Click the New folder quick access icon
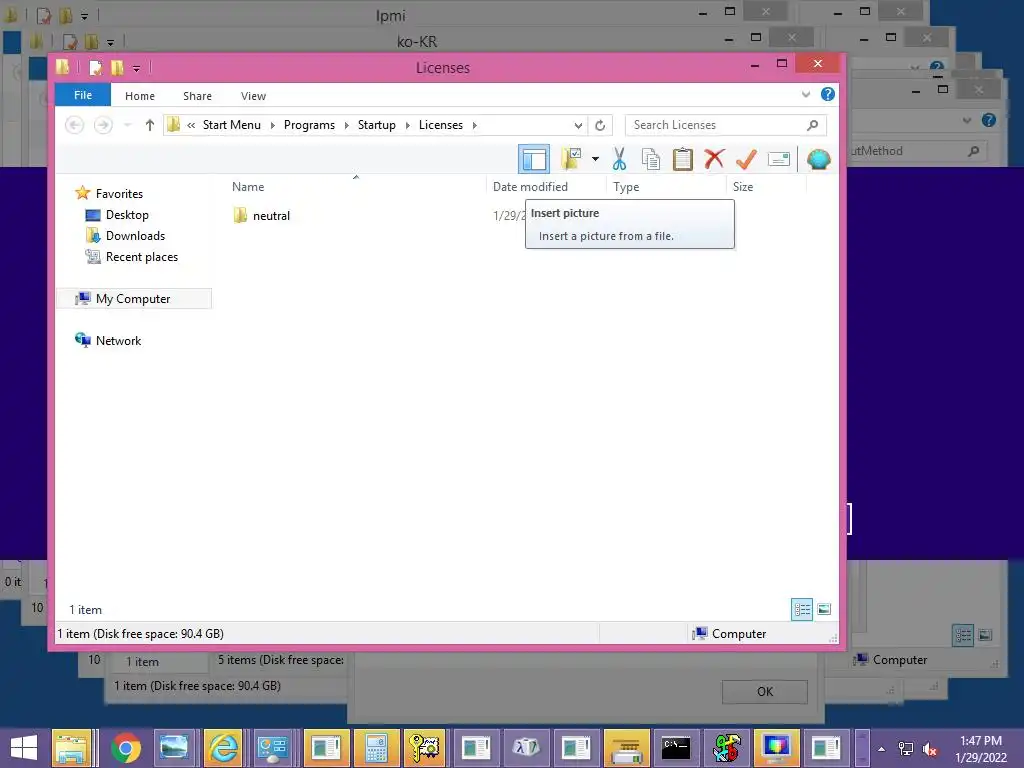This screenshot has width=1024, height=768. click(118, 67)
